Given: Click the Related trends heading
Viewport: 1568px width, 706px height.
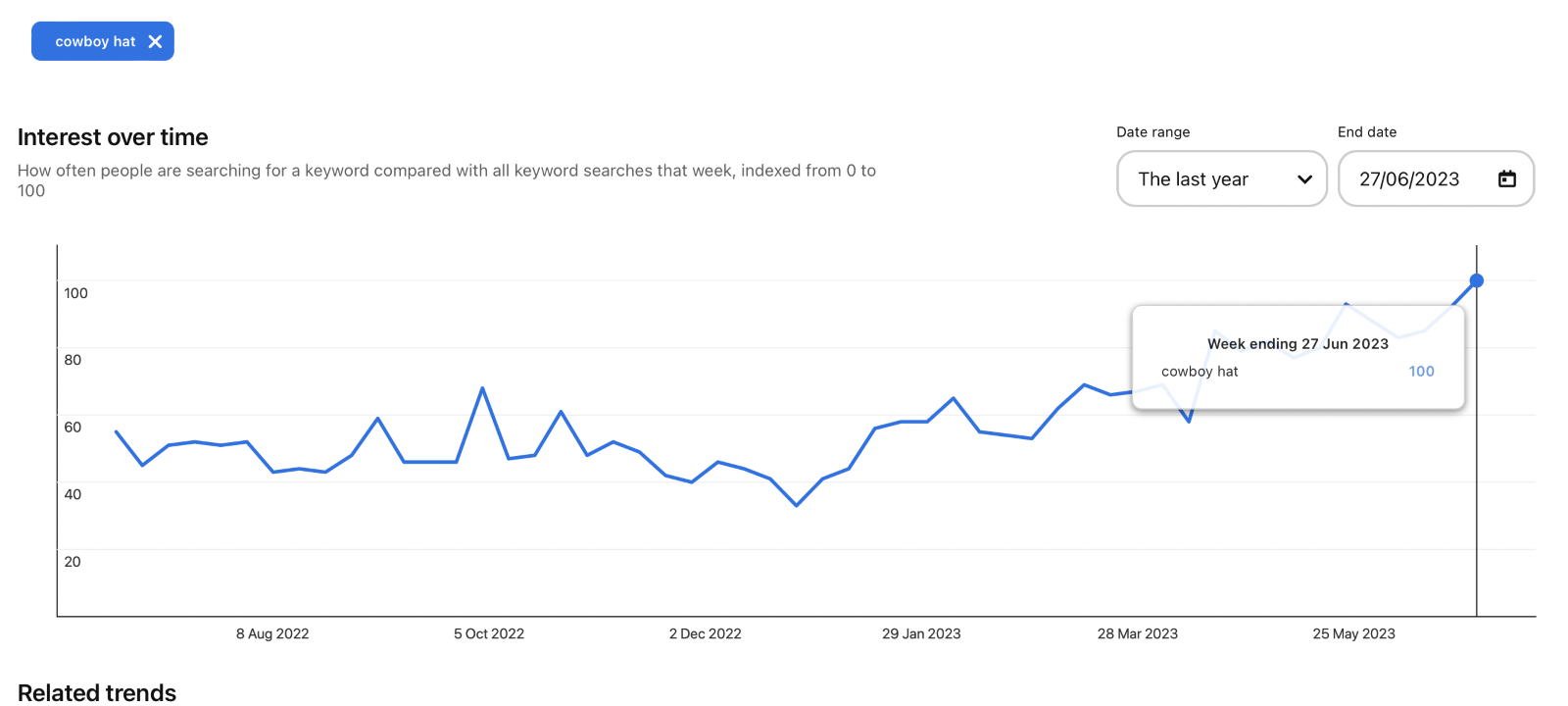Looking at the screenshot, I should point(97,692).
